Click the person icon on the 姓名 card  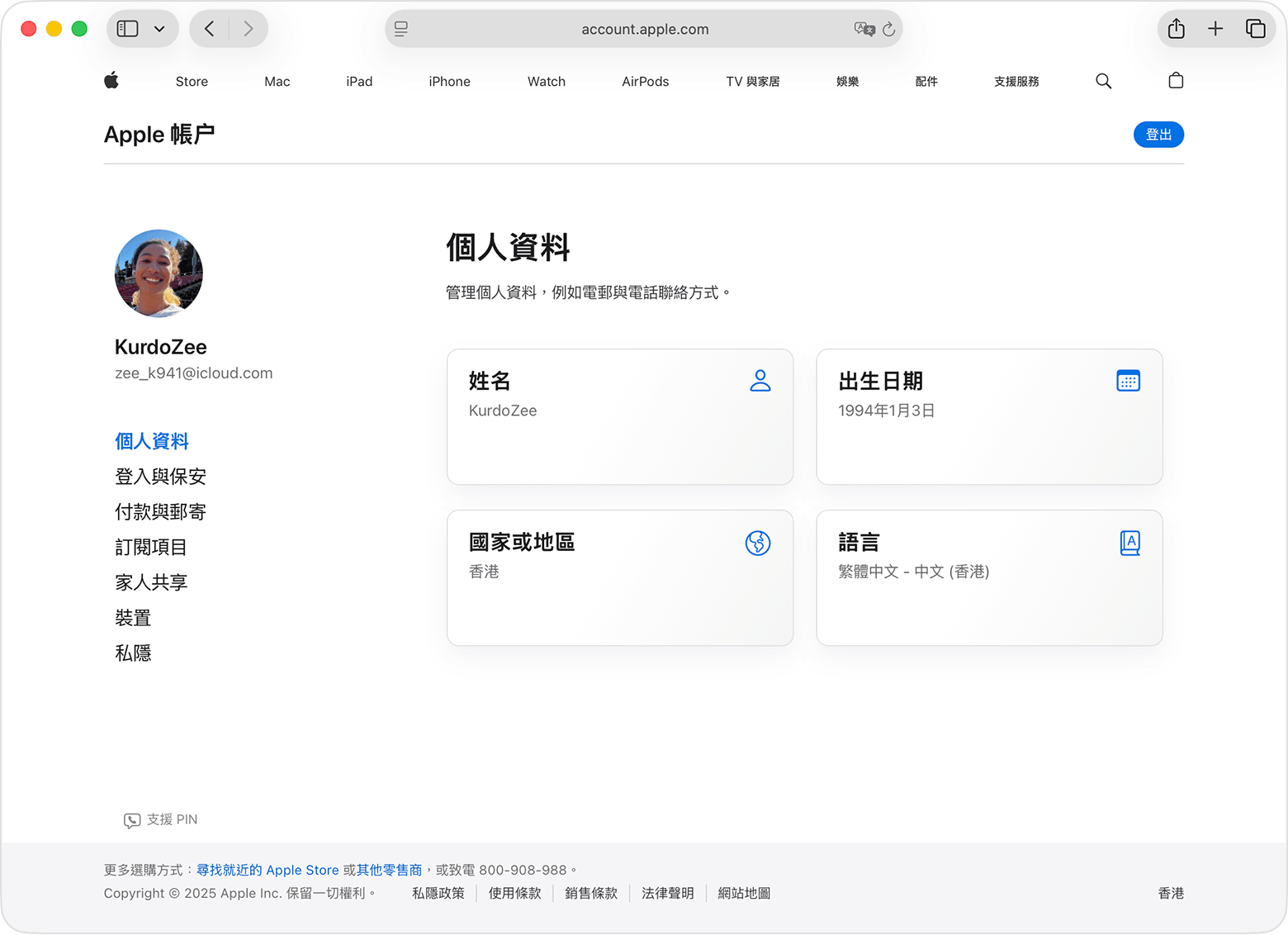pyautogui.click(x=760, y=381)
